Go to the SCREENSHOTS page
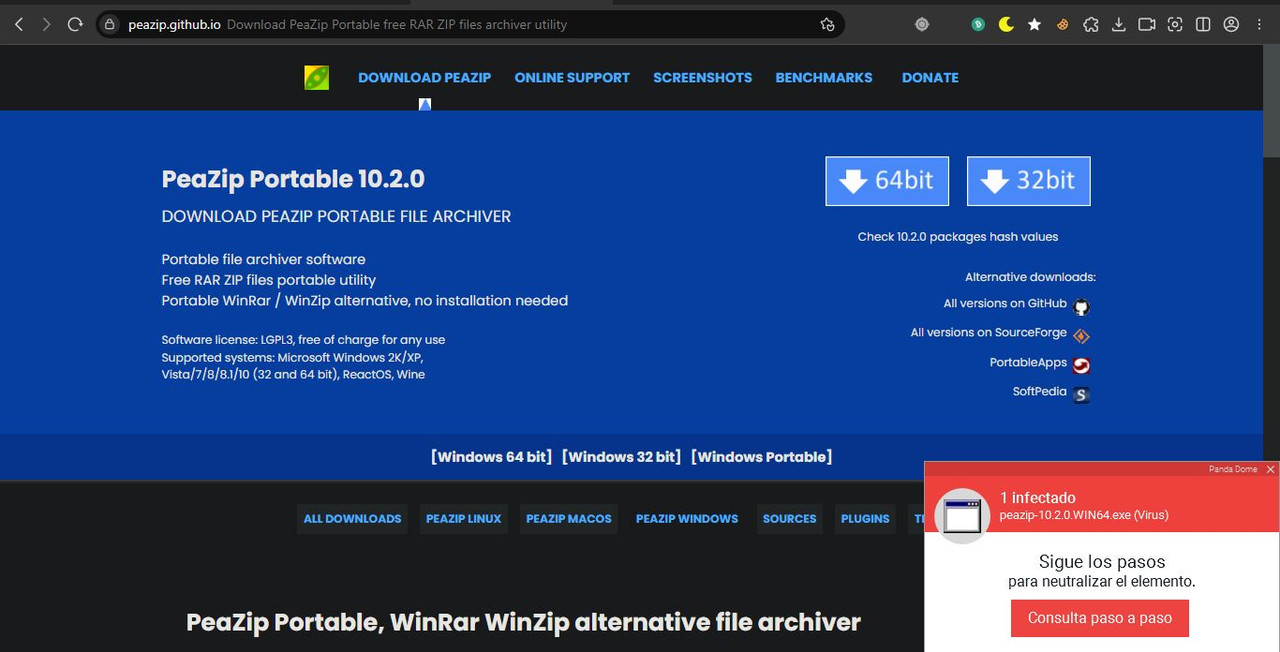The width and height of the screenshot is (1280, 652). (x=702, y=77)
